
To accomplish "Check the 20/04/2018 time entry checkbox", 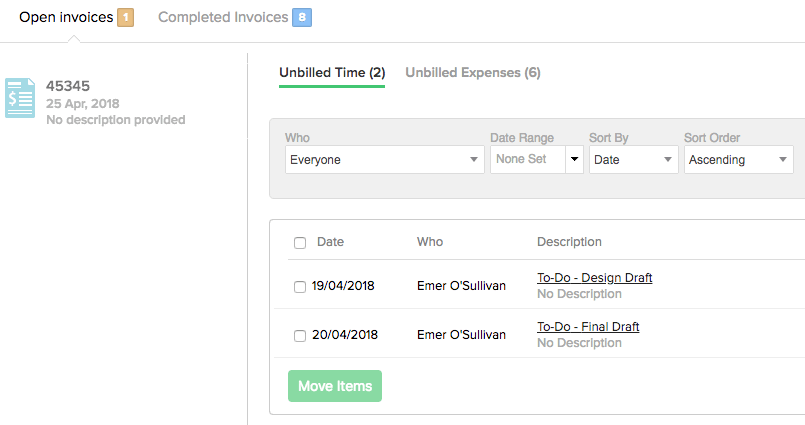I will 300,336.
